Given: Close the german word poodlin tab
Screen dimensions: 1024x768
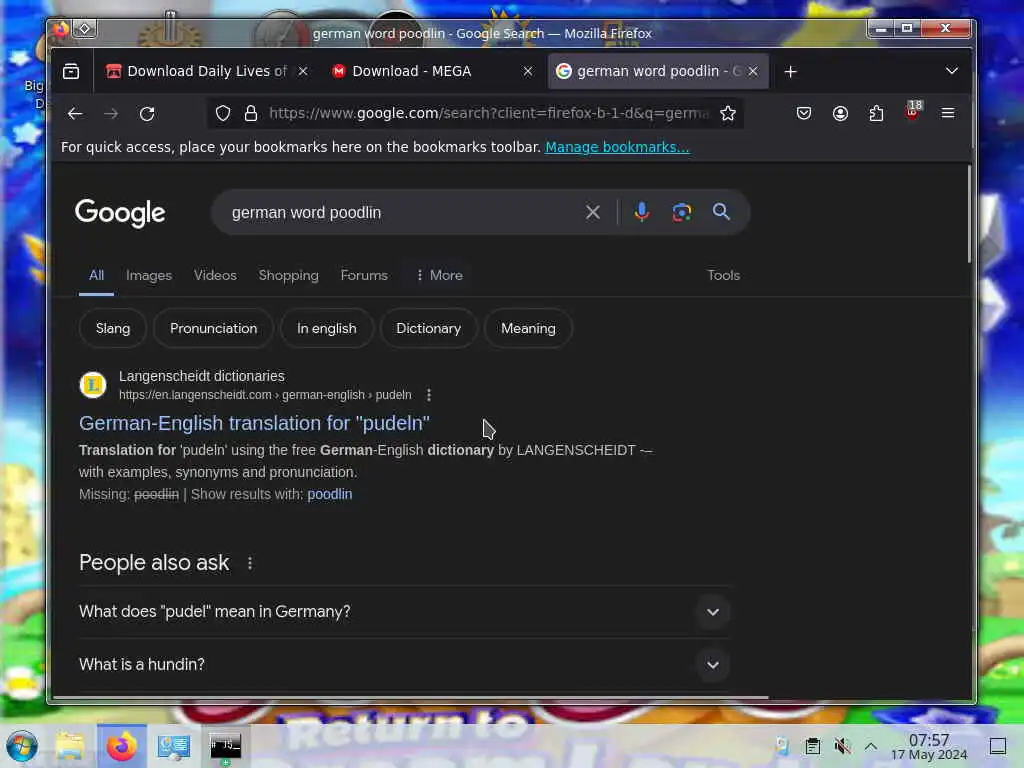Looking at the screenshot, I should point(753,71).
